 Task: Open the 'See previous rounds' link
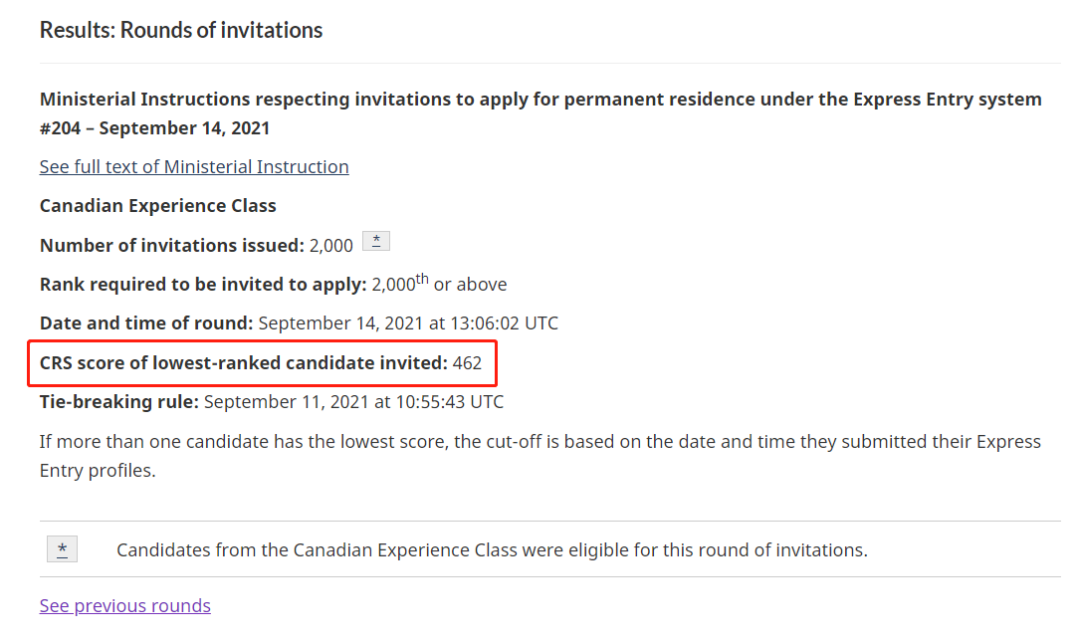[x=125, y=606]
